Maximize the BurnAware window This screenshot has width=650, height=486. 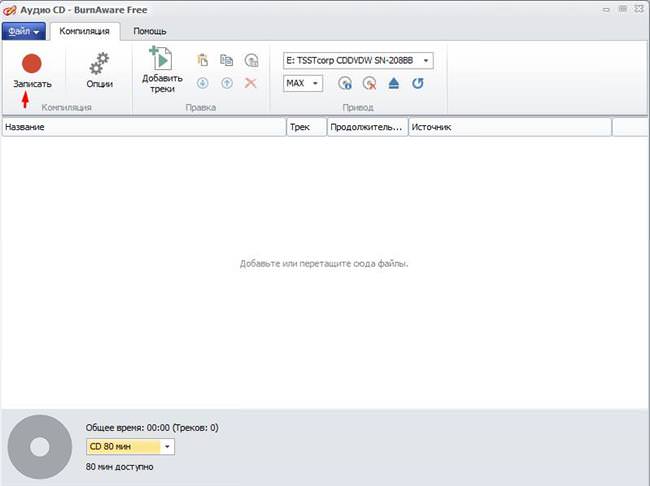[x=623, y=9]
